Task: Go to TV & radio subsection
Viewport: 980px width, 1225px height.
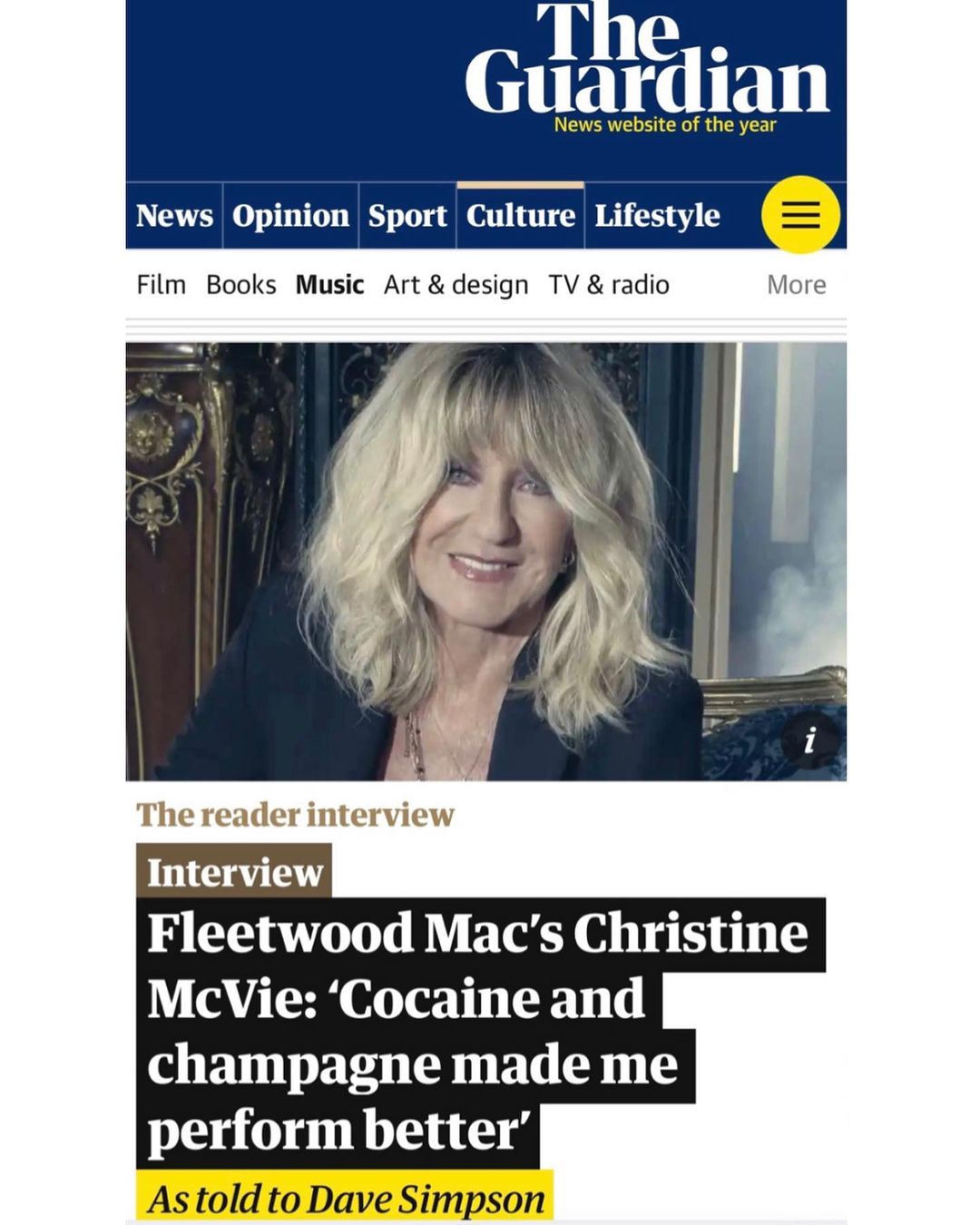Action: click(609, 285)
